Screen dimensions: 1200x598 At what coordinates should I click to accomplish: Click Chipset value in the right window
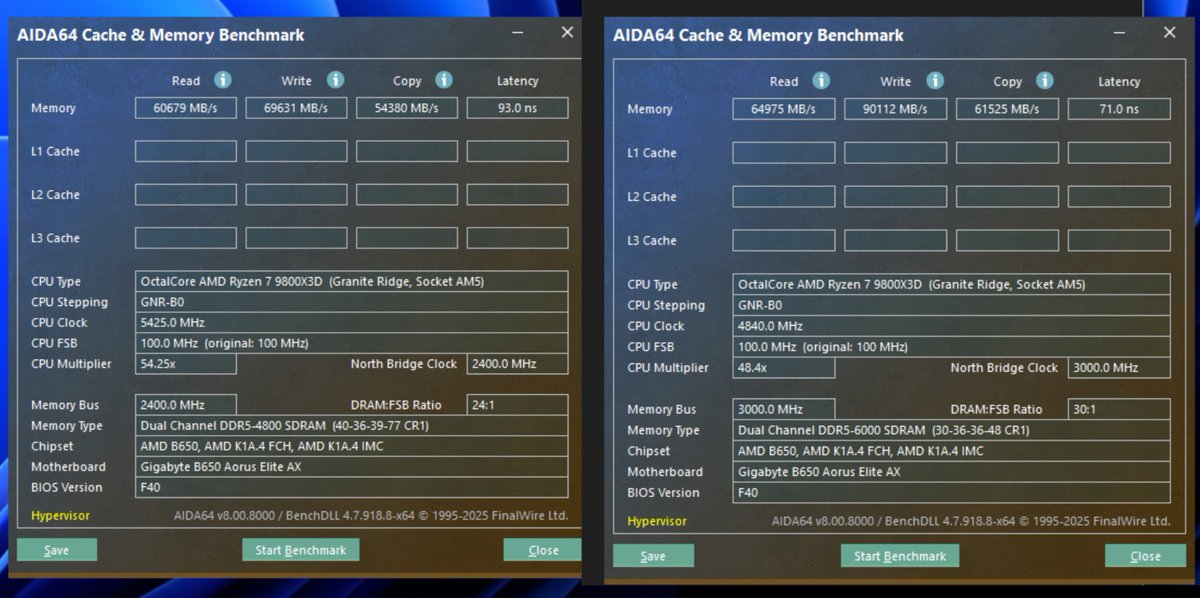tap(951, 451)
